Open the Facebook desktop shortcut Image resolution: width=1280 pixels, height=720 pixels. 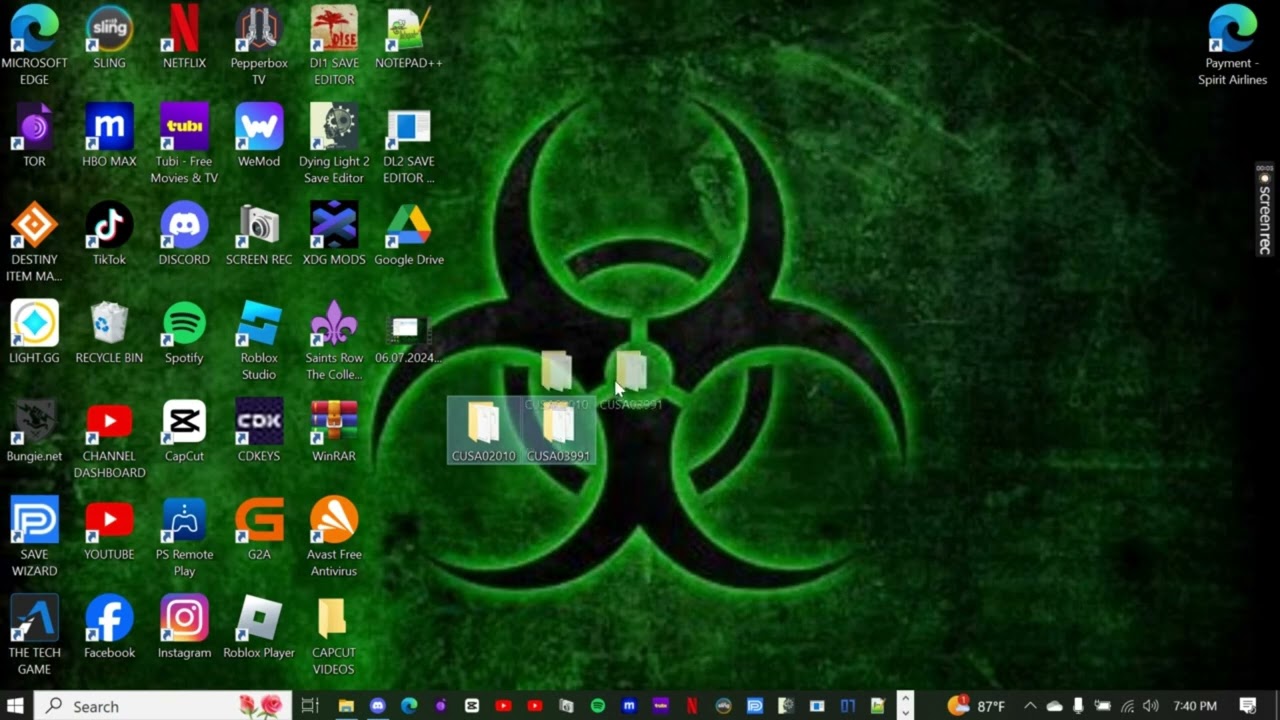[109, 627]
